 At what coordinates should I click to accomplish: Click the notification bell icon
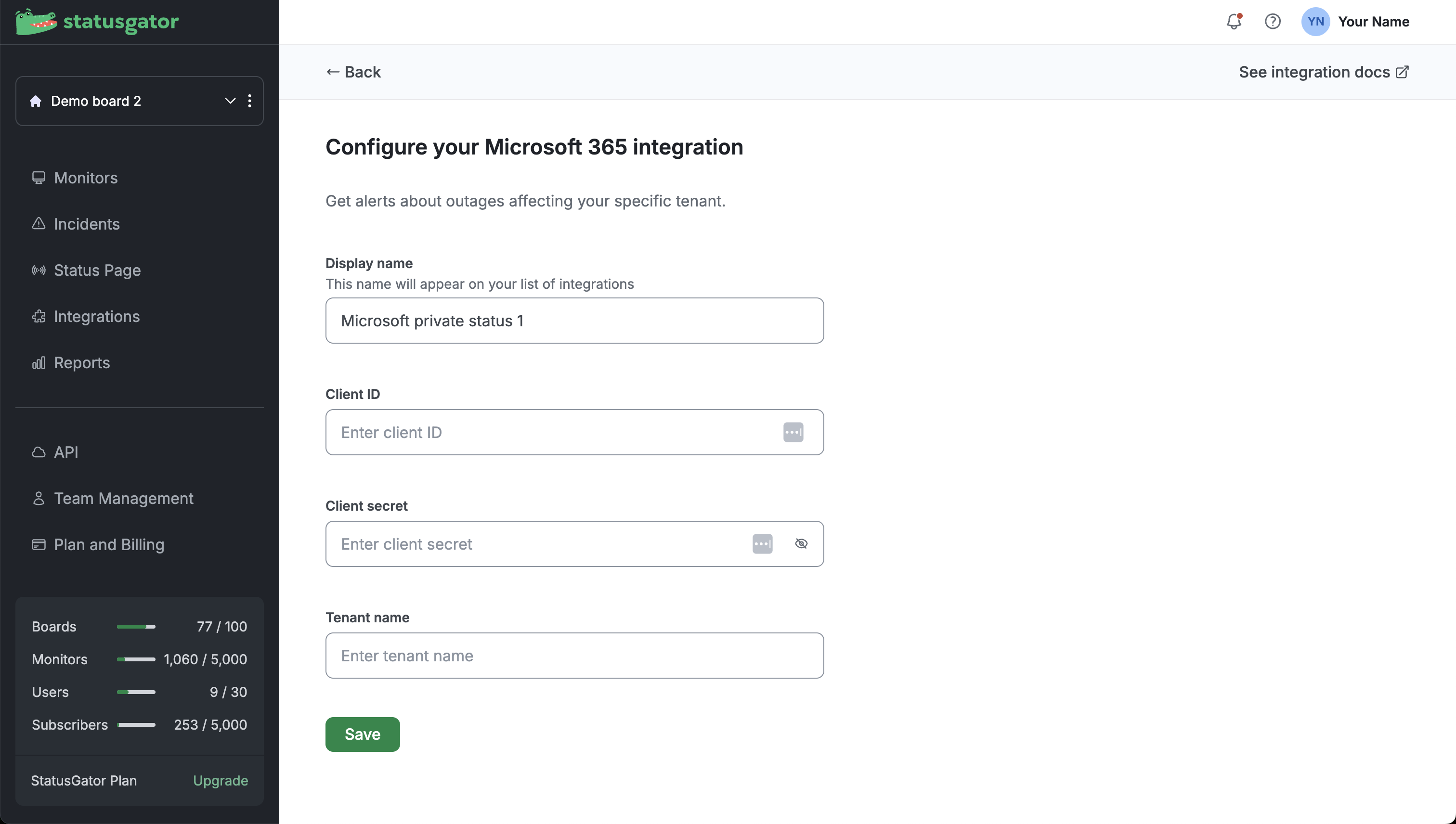point(1234,22)
